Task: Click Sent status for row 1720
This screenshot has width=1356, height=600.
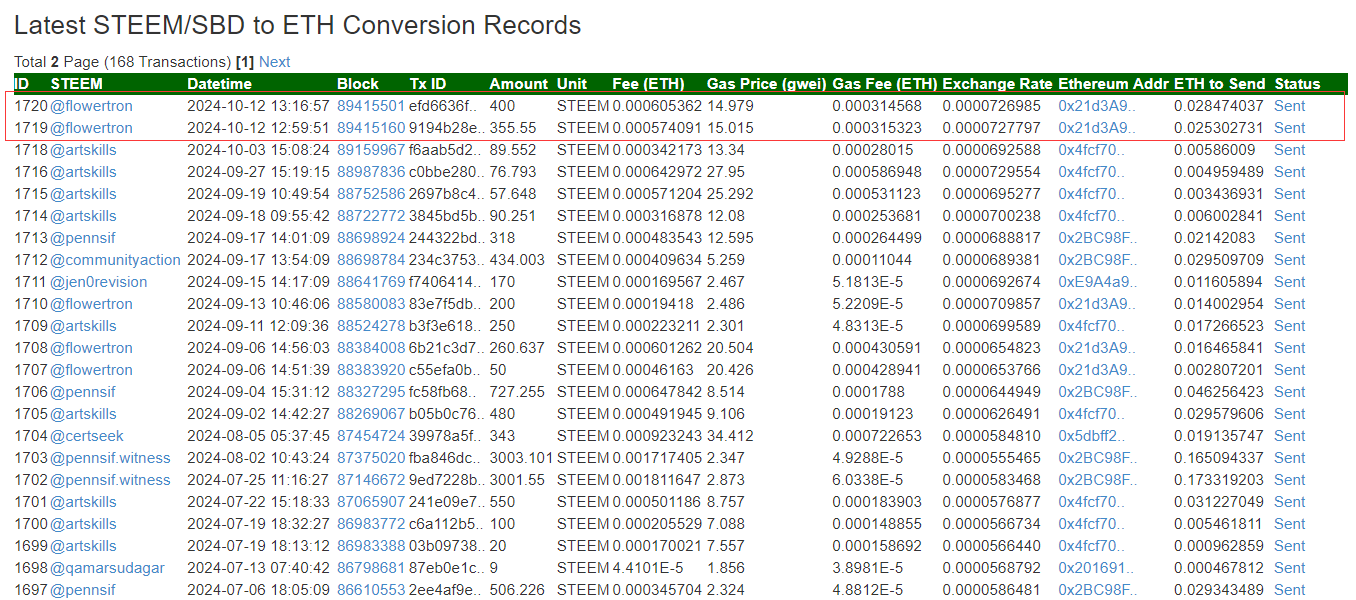Action: coord(1290,106)
